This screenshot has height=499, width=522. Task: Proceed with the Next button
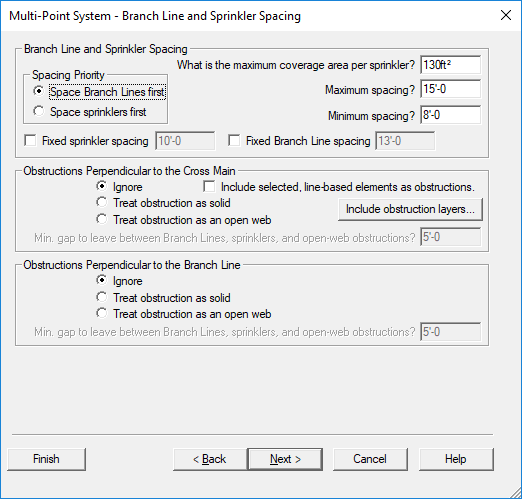pos(285,459)
